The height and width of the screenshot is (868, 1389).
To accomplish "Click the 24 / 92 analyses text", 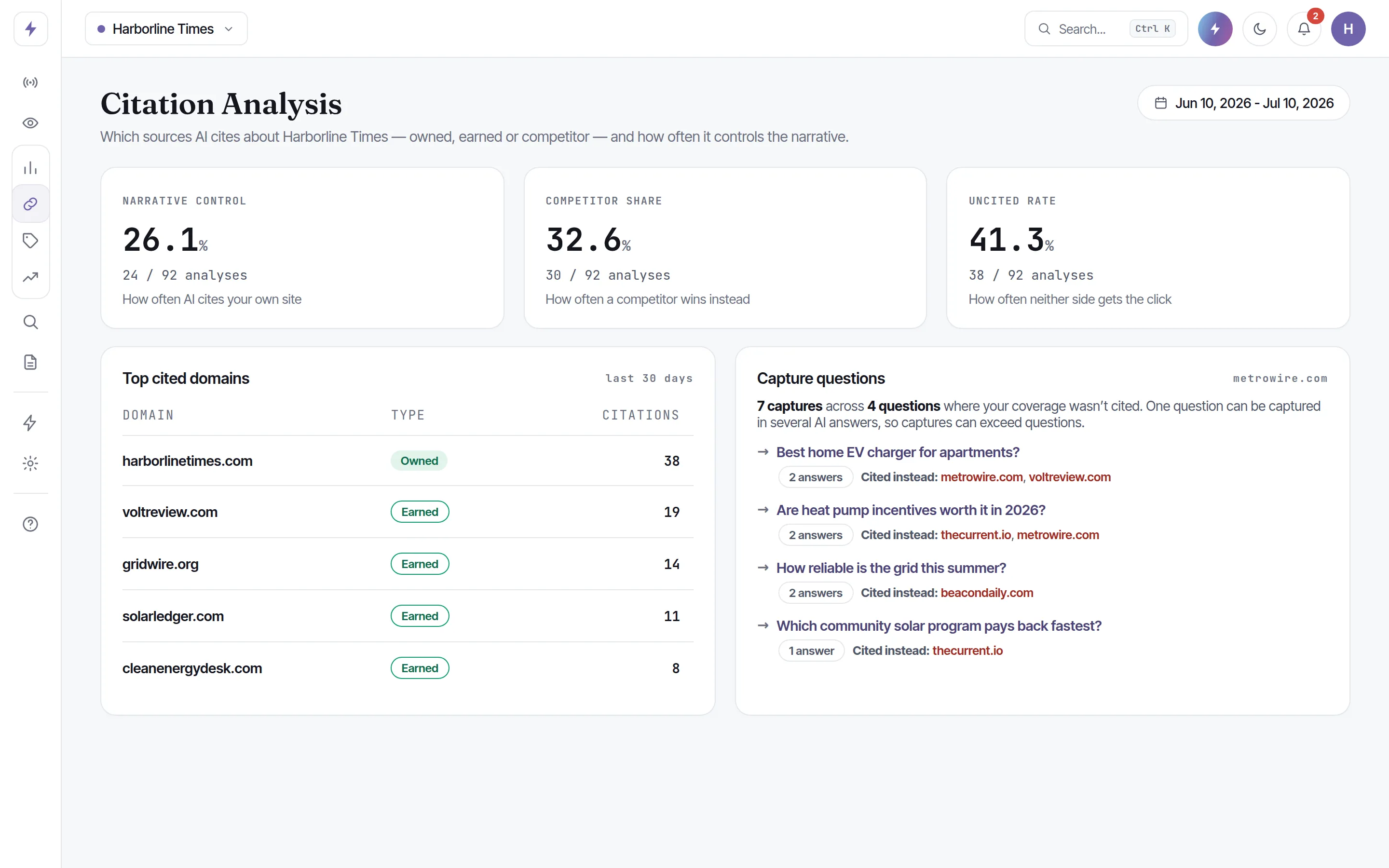I will pyautogui.click(x=185, y=275).
